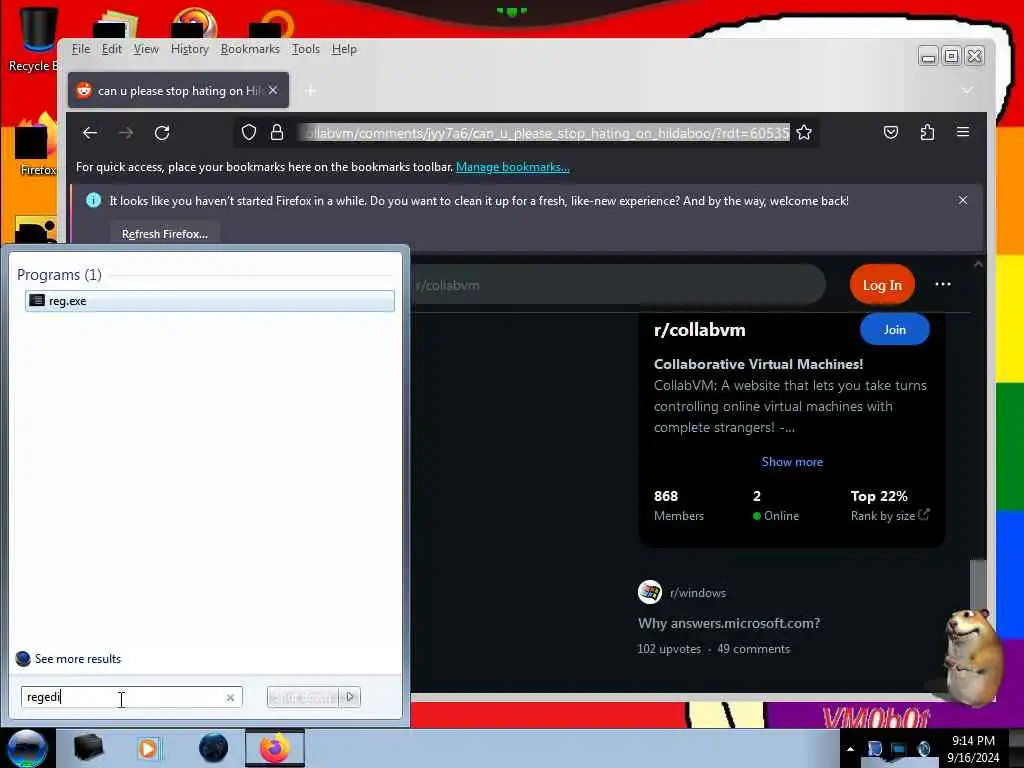Click the site security padlock icon

click(277, 133)
